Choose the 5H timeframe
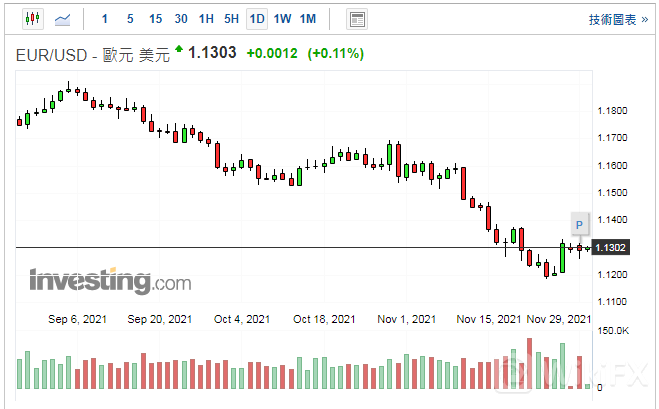659x409 pixels. point(231,19)
